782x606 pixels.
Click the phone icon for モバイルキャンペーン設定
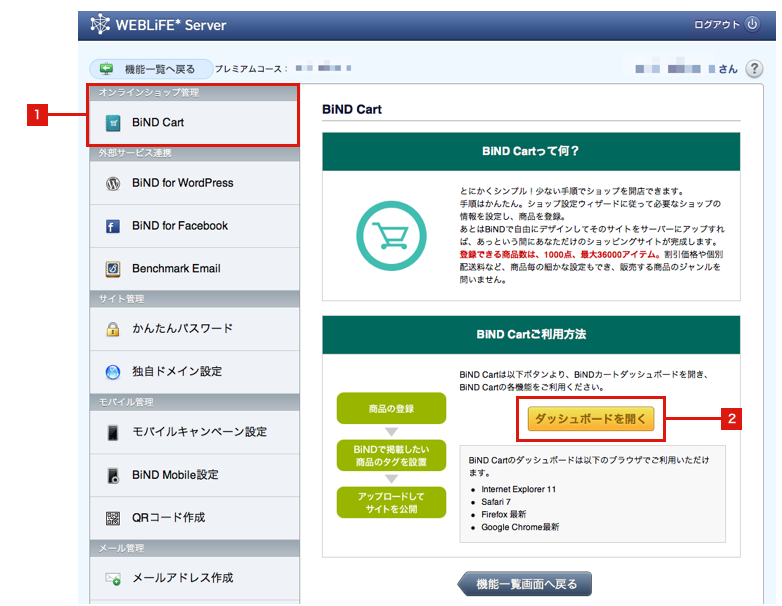point(113,432)
